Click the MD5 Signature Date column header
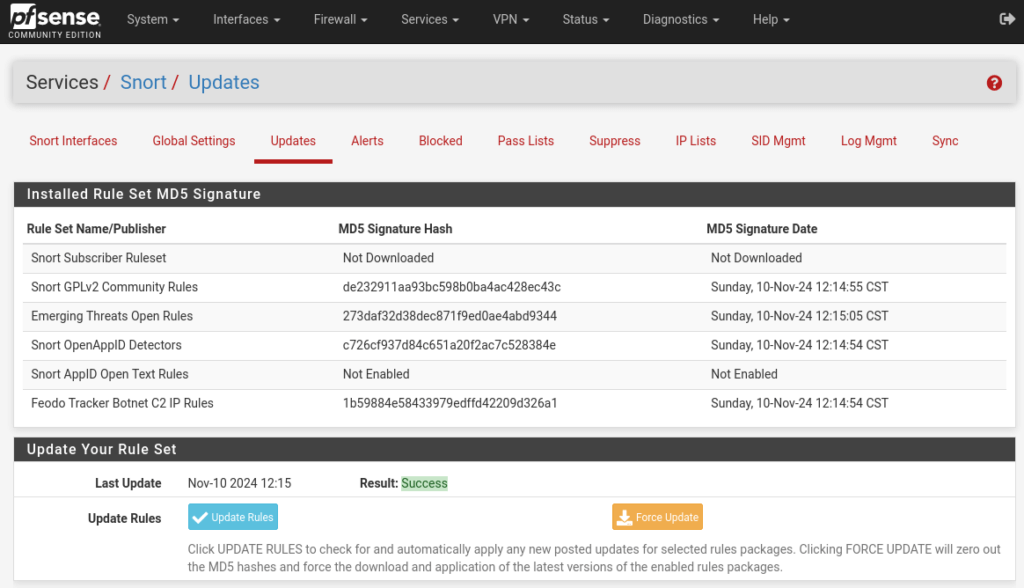The height and width of the screenshot is (588, 1024). [762, 229]
